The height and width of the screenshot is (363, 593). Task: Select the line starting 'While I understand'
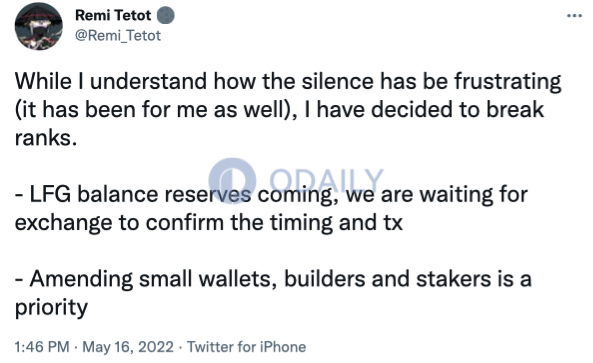288,81
